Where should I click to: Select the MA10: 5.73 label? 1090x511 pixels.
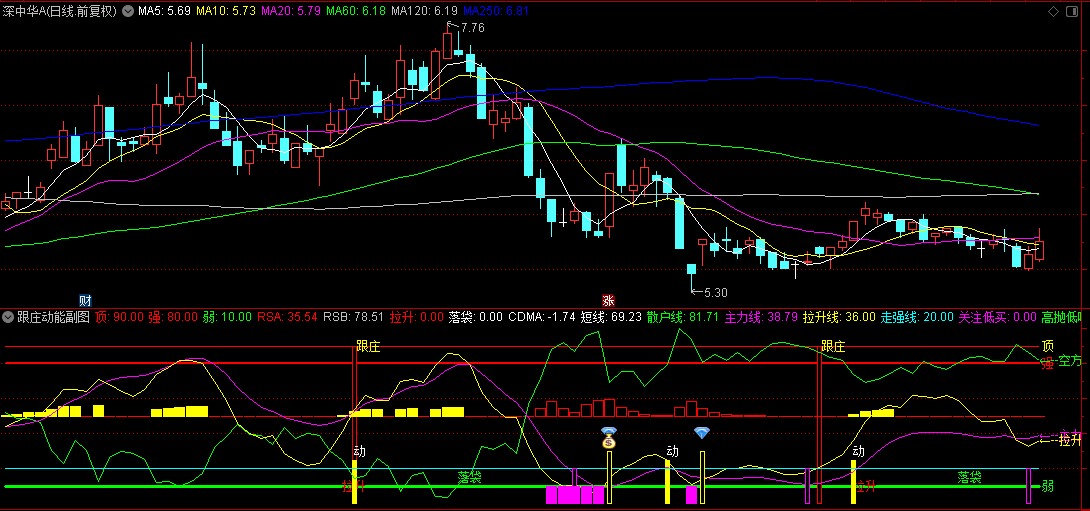pyautogui.click(x=226, y=10)
